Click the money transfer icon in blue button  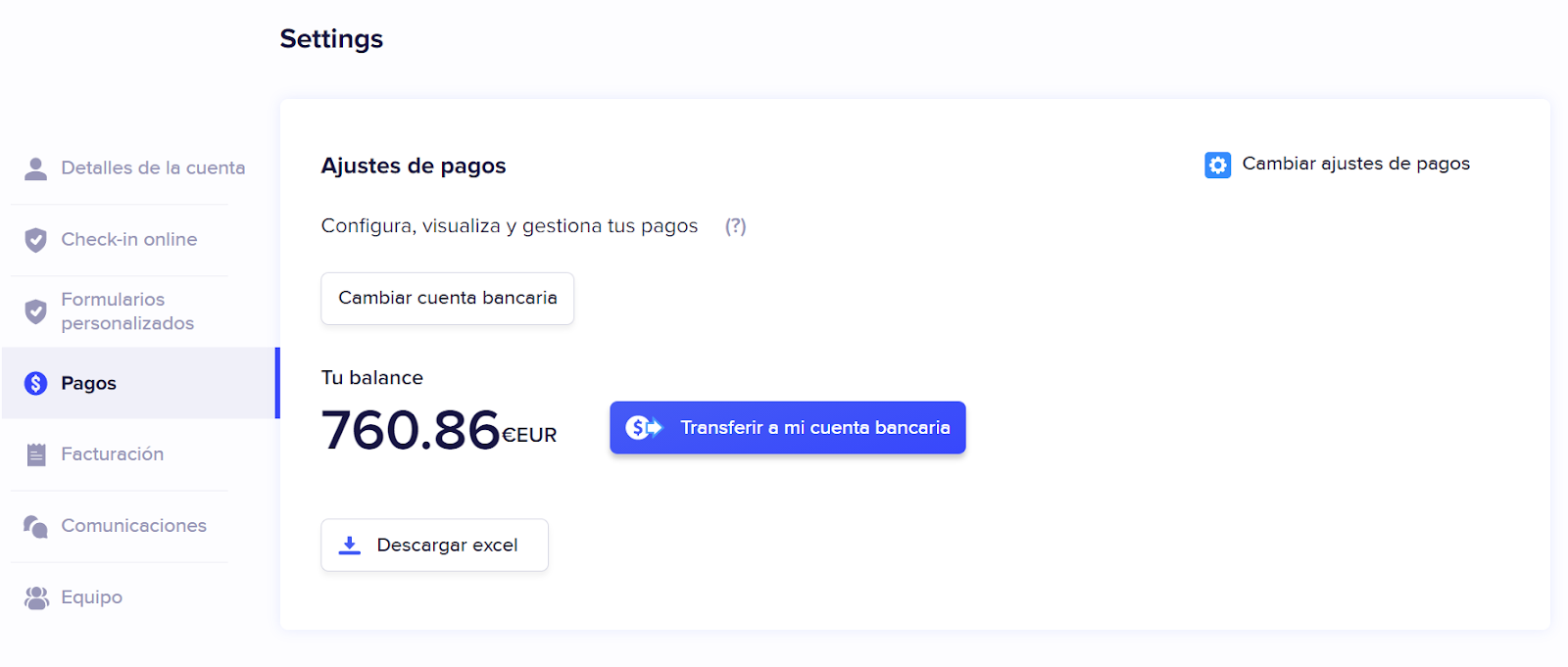pyautogui.click(x=644, y=428)
